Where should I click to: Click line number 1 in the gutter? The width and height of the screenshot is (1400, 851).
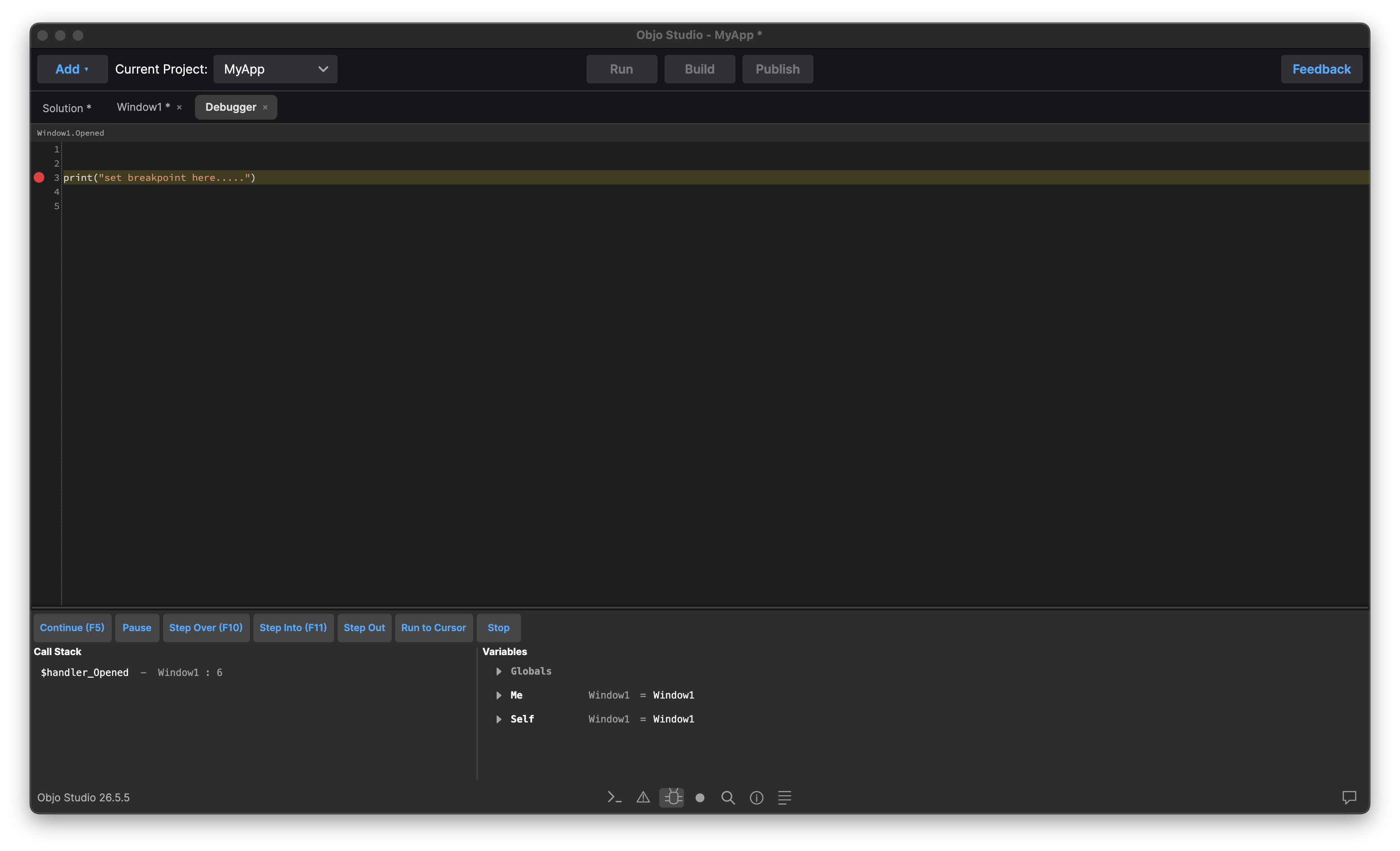(x=56, y=149)
